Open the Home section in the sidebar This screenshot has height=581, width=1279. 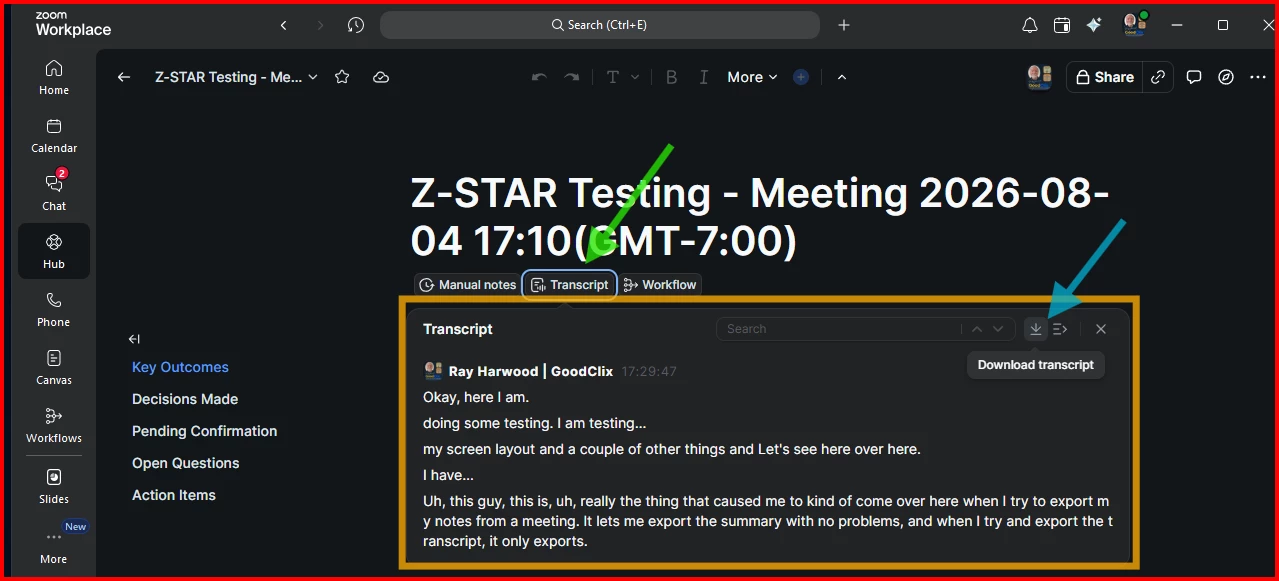pos(54,77)
